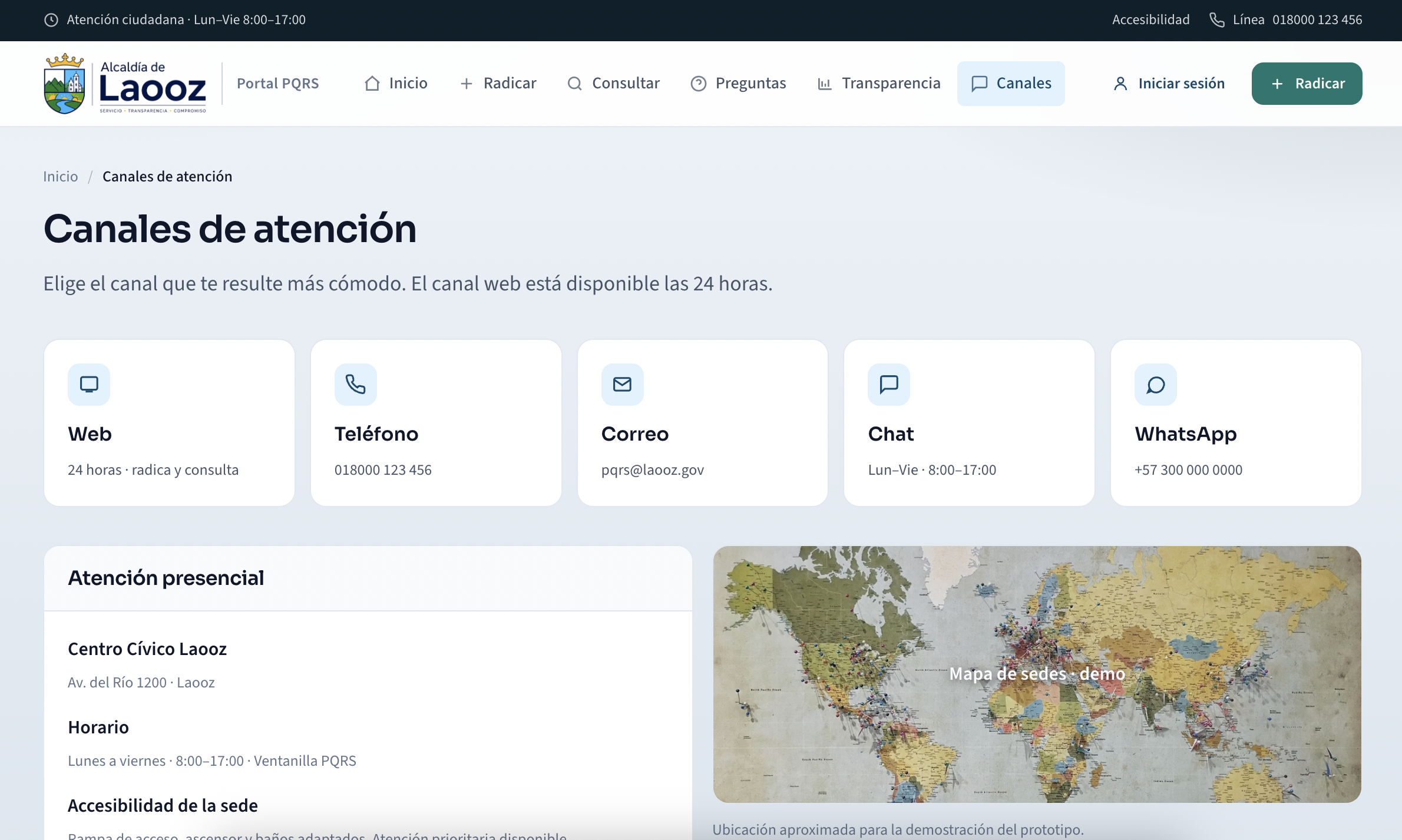Click Atención ciudadana · Lun–Vie 8:00–17:00 text
The width and height of the screenshot is (1402, 840).
[186, 20]
